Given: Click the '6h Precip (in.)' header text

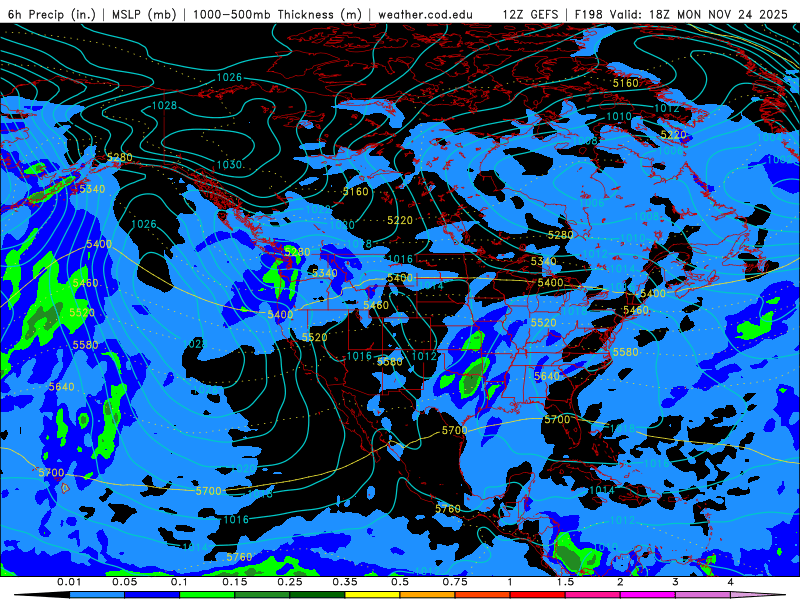Looking at the screenshot, I should click(x=52, y=14).
